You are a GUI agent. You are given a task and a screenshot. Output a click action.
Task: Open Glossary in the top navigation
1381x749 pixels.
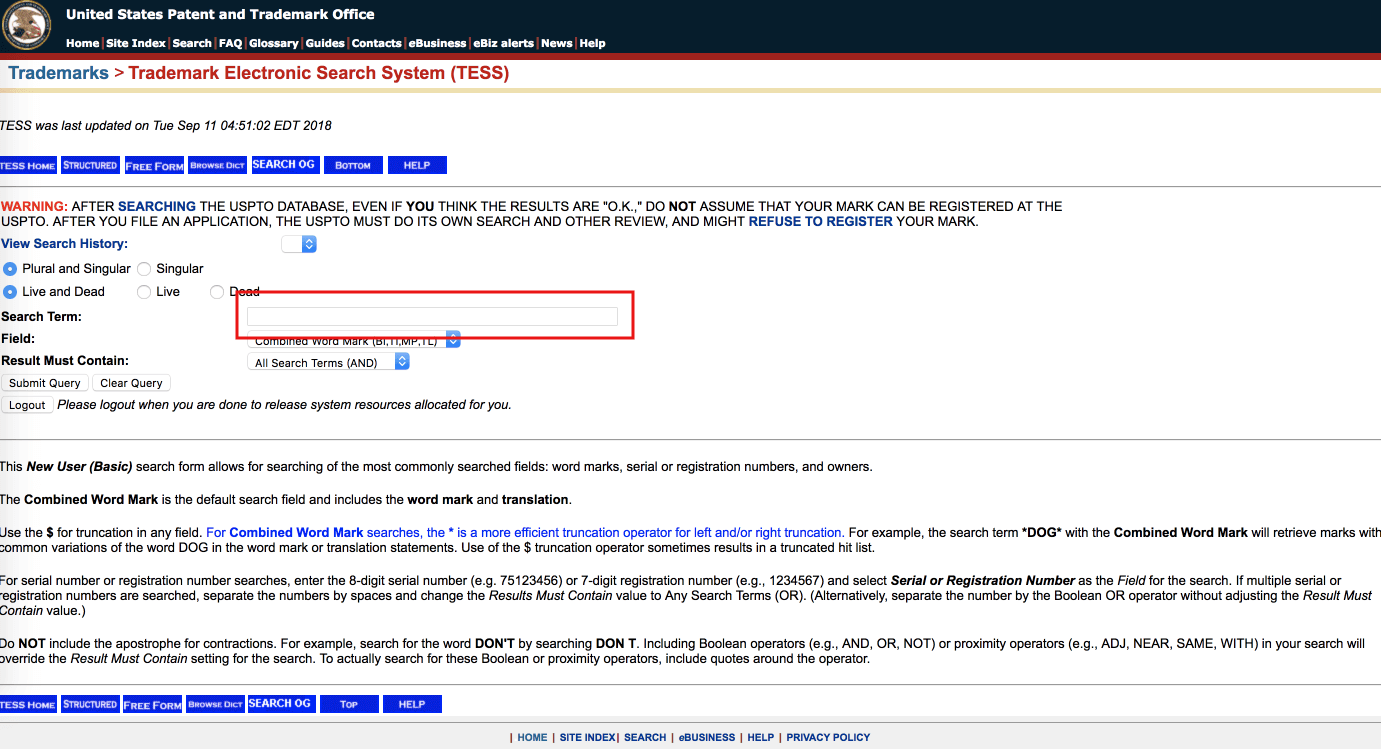(x=273, y=43)
